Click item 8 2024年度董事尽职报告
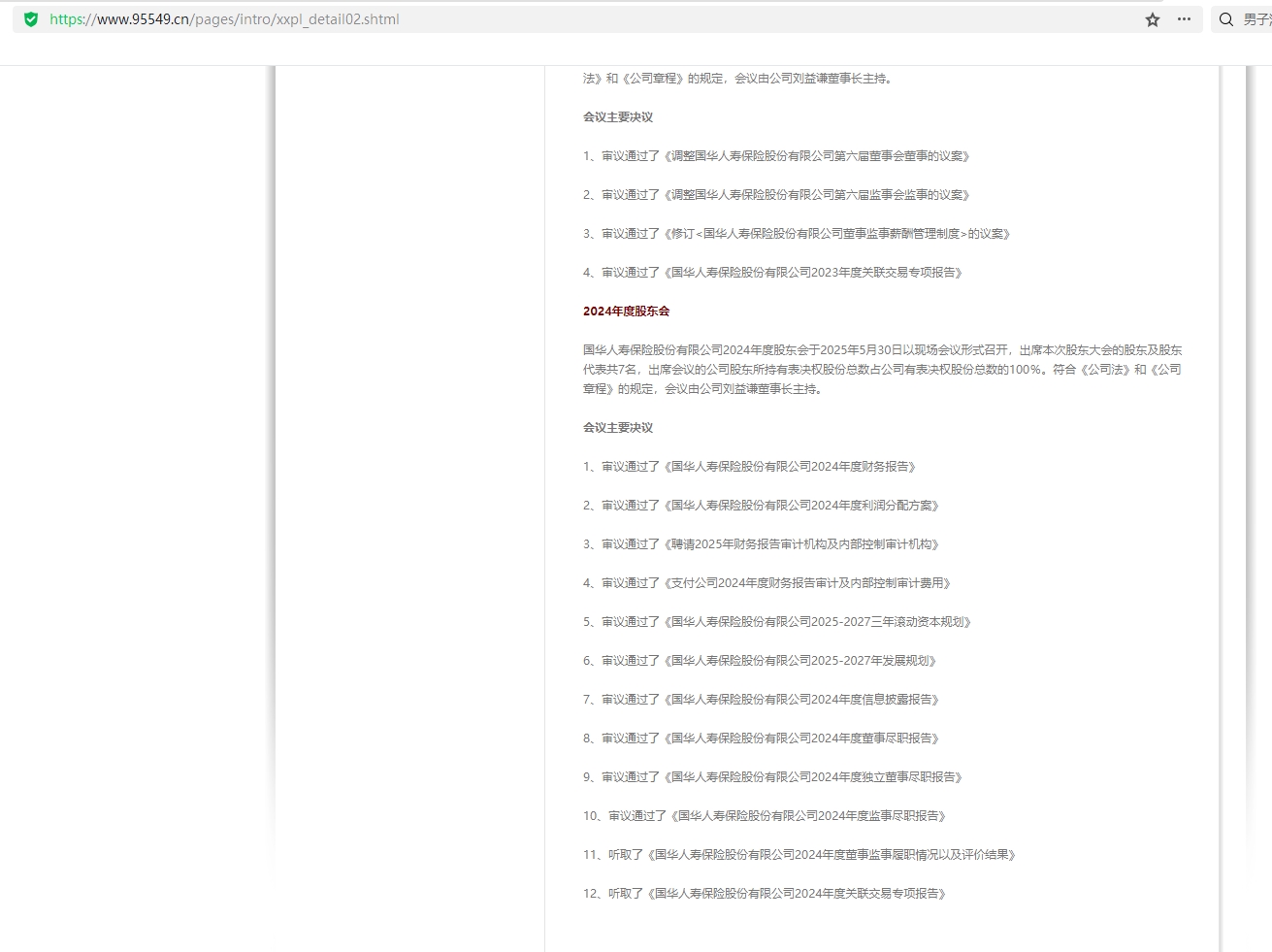The height and width of the screenshot is (952, 1272). [x=761, y=739]
